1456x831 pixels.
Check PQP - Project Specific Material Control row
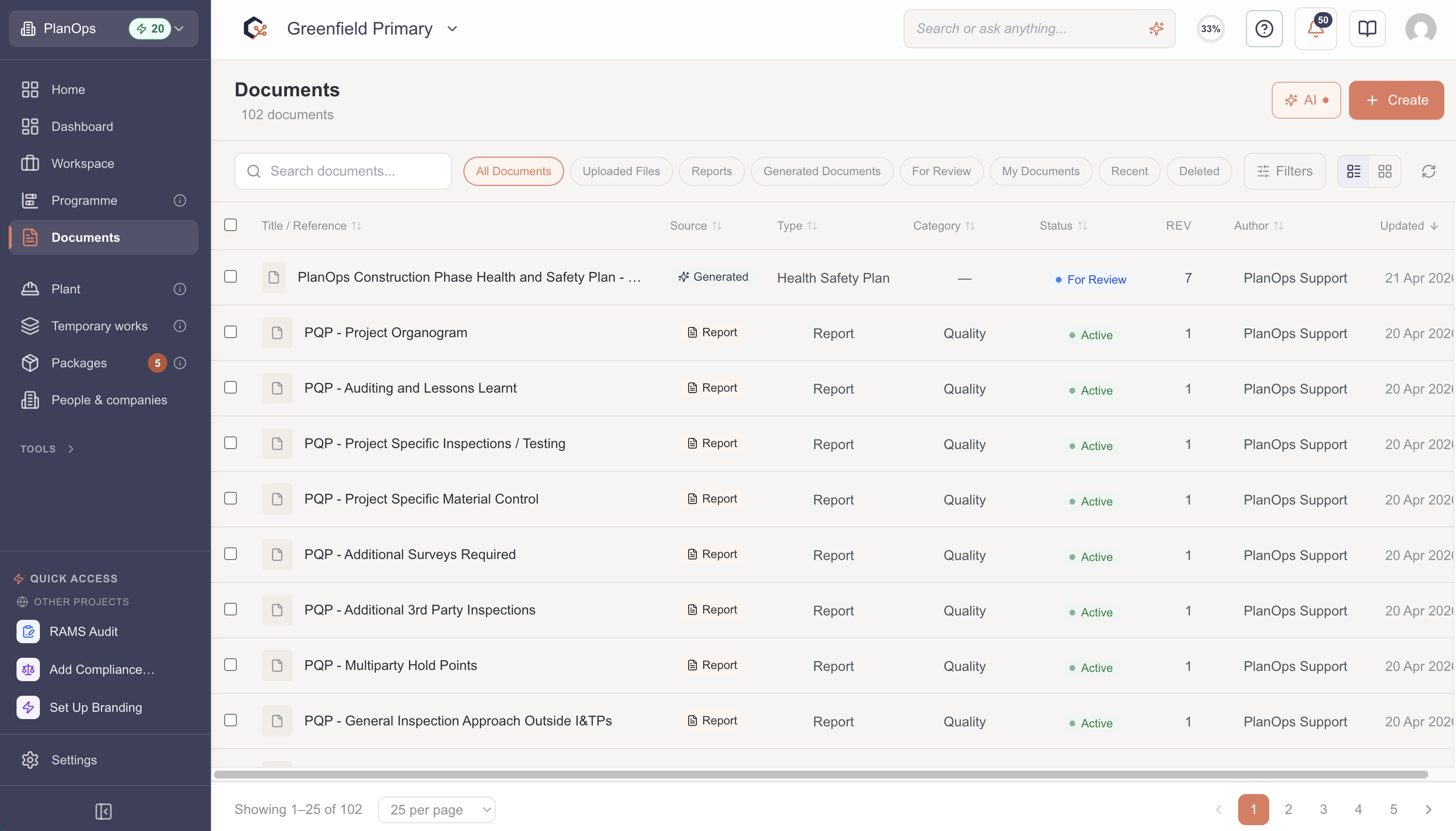231,498
